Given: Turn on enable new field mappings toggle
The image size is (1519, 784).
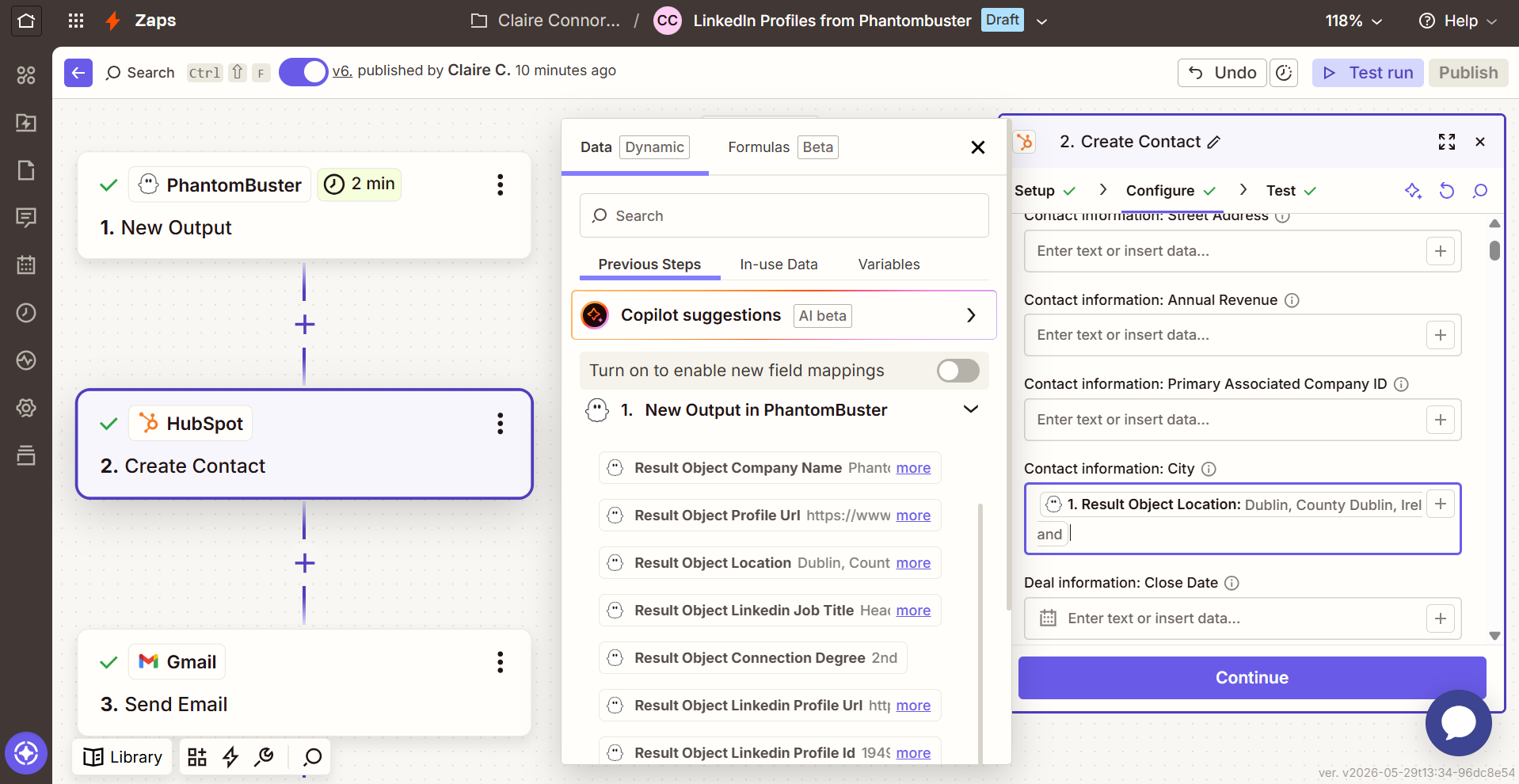Looking at the screenshot, I should coord(958,371).
